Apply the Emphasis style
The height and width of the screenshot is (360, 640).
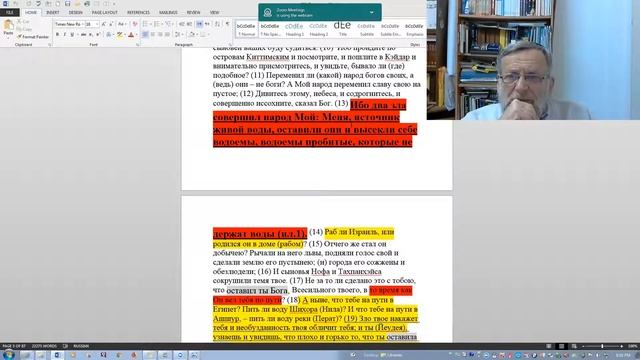coord(414,29)
